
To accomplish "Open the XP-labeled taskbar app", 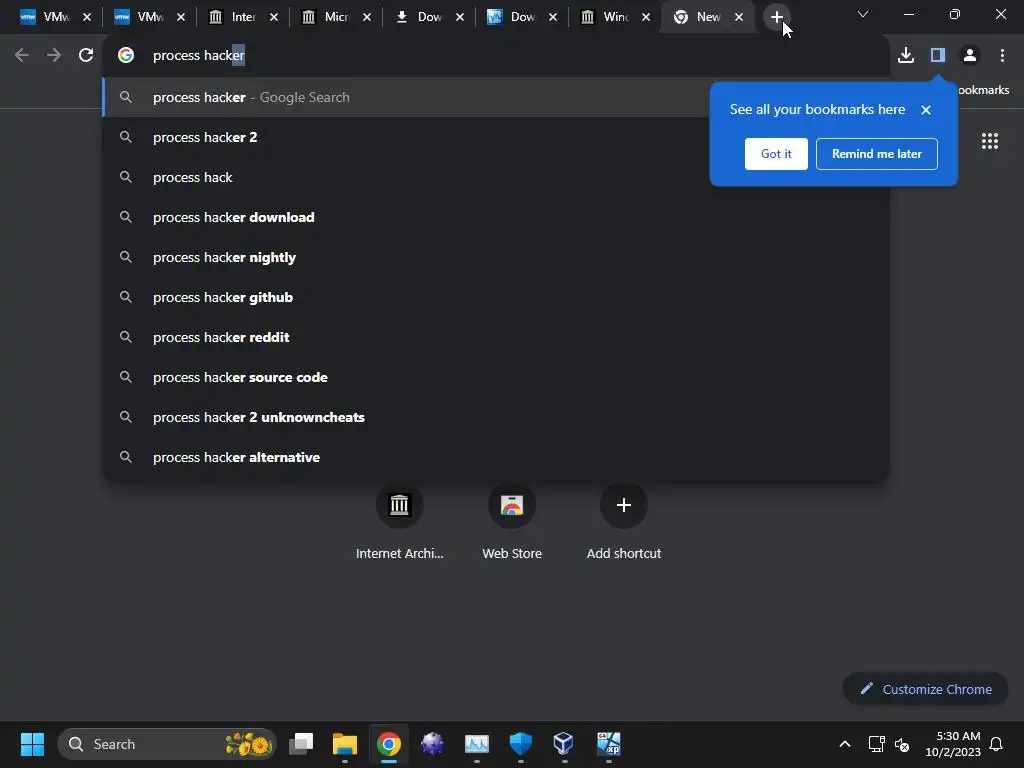I will (608, 744).
